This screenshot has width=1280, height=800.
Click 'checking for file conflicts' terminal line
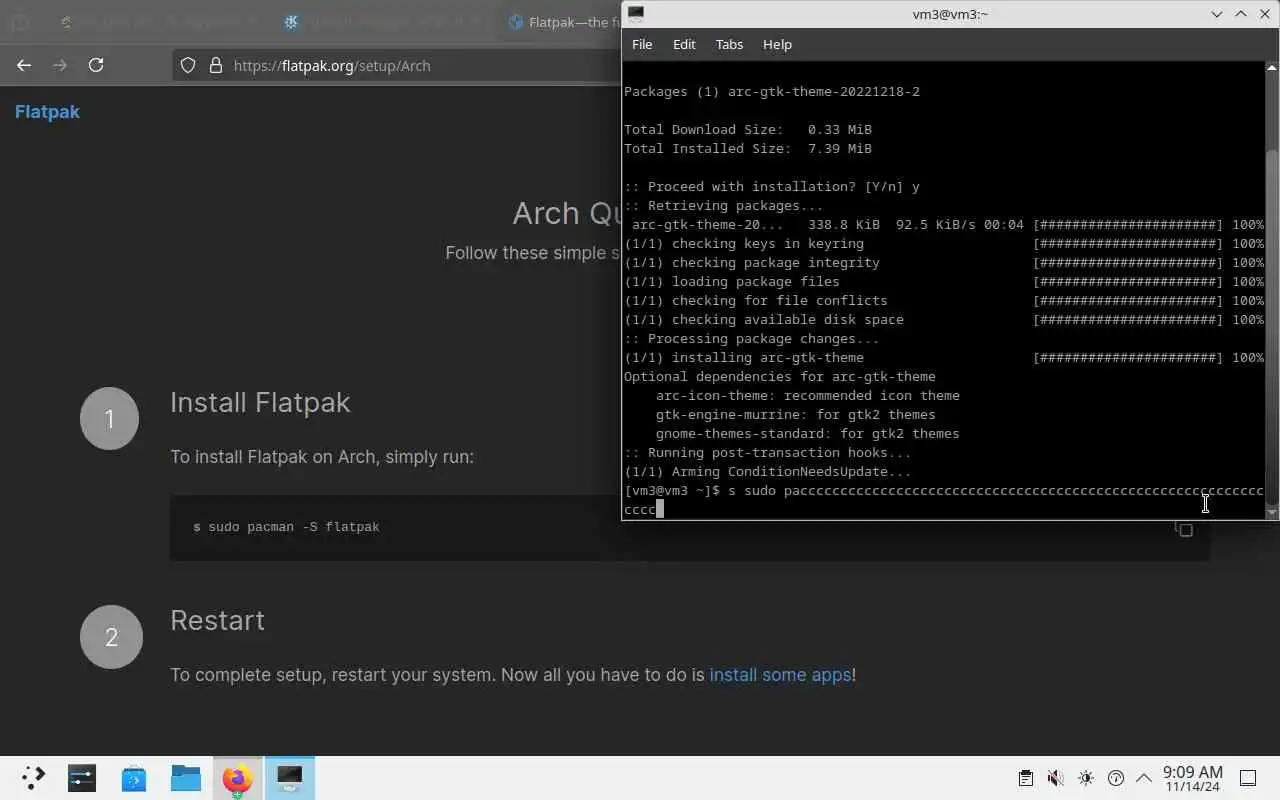(x=756, y=301)
